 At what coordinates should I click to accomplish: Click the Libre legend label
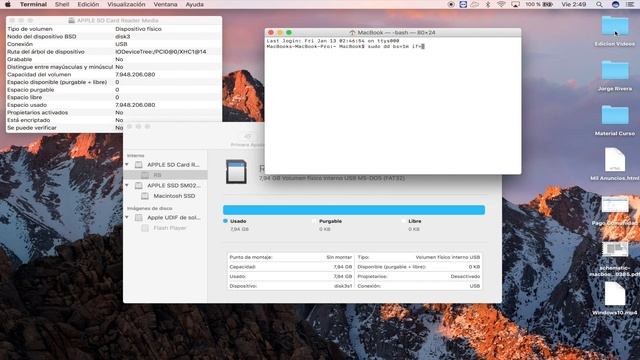click(415, 221)
